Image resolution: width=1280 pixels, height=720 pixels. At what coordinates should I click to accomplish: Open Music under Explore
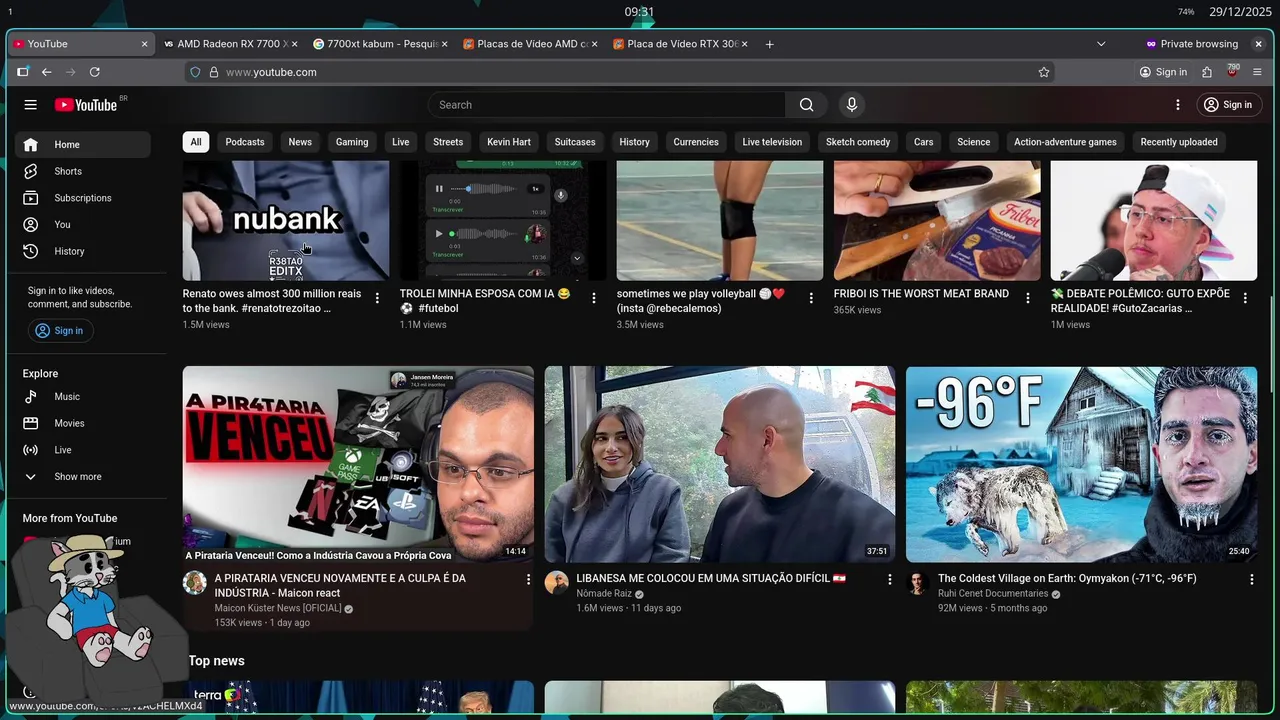[x=82, y=397]
